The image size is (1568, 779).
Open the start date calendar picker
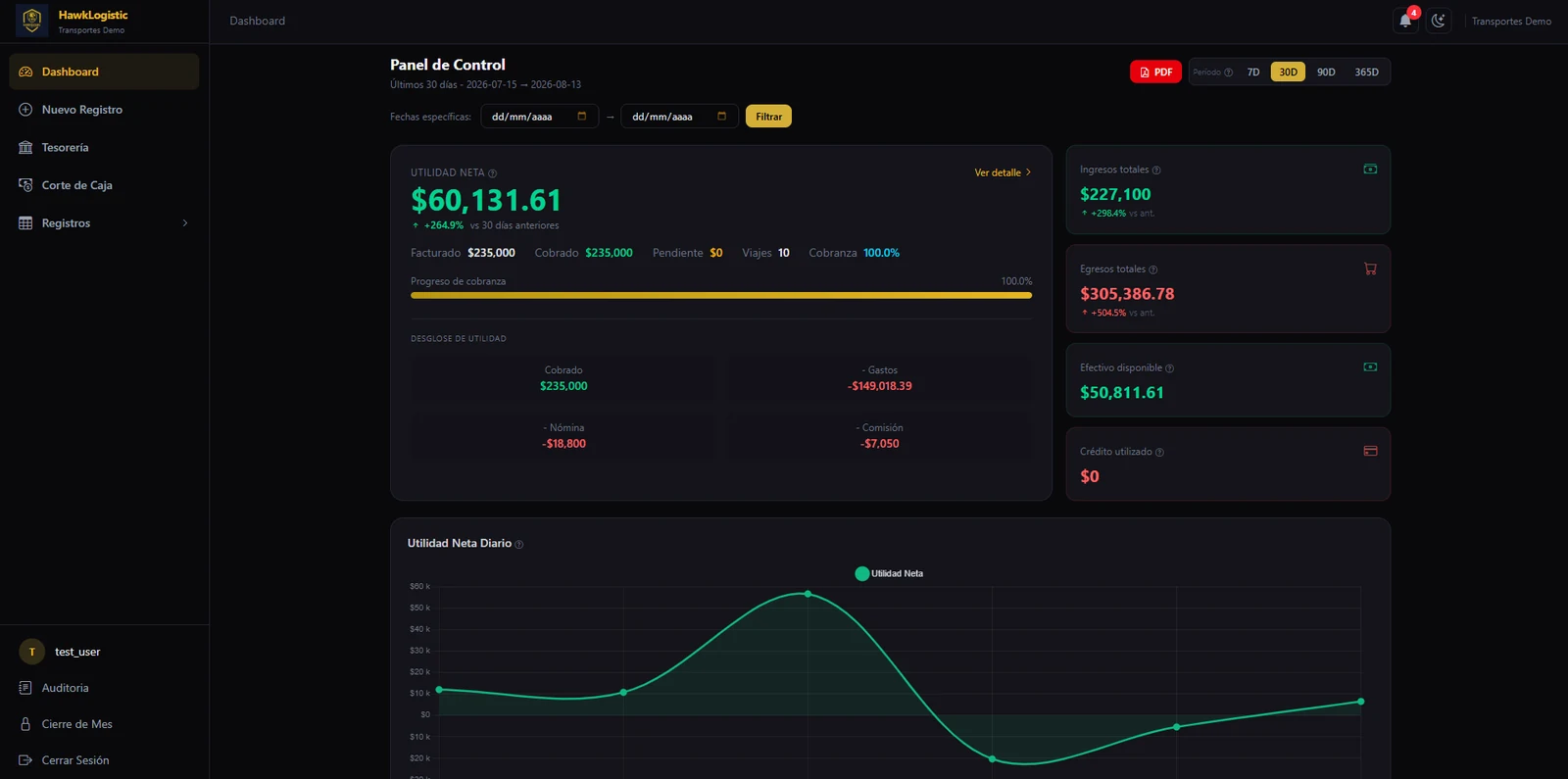pyautogui.click(x=581, y=116)
